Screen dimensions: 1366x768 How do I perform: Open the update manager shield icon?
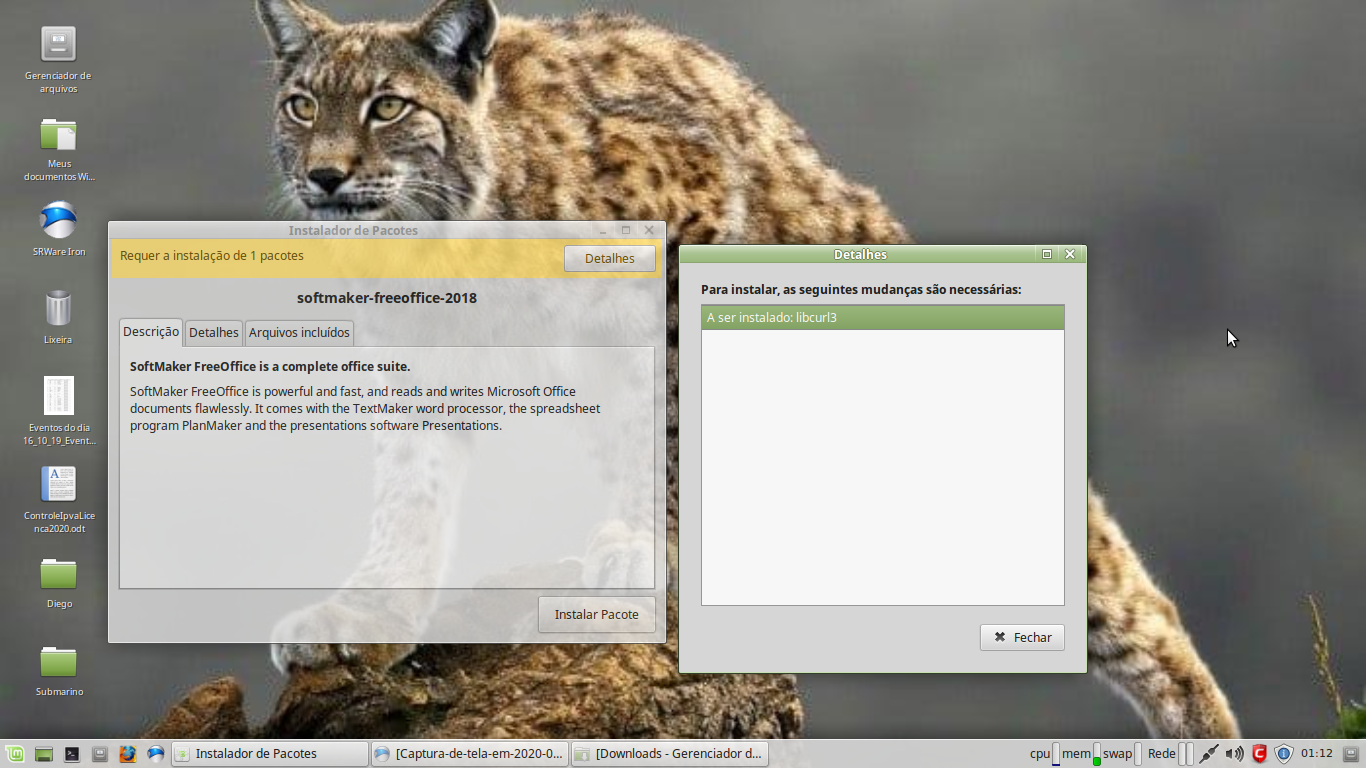click(1285, 754)
